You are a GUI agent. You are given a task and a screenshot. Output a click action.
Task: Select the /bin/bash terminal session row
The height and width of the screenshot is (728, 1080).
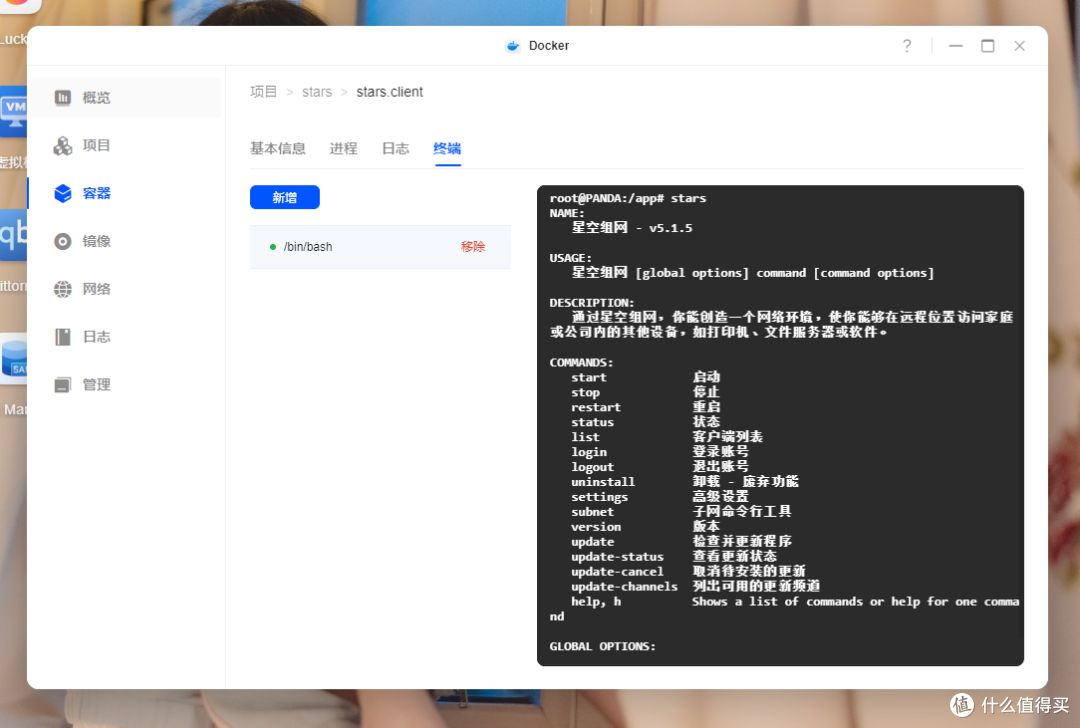pyautogui.click(x=380, y=247)
